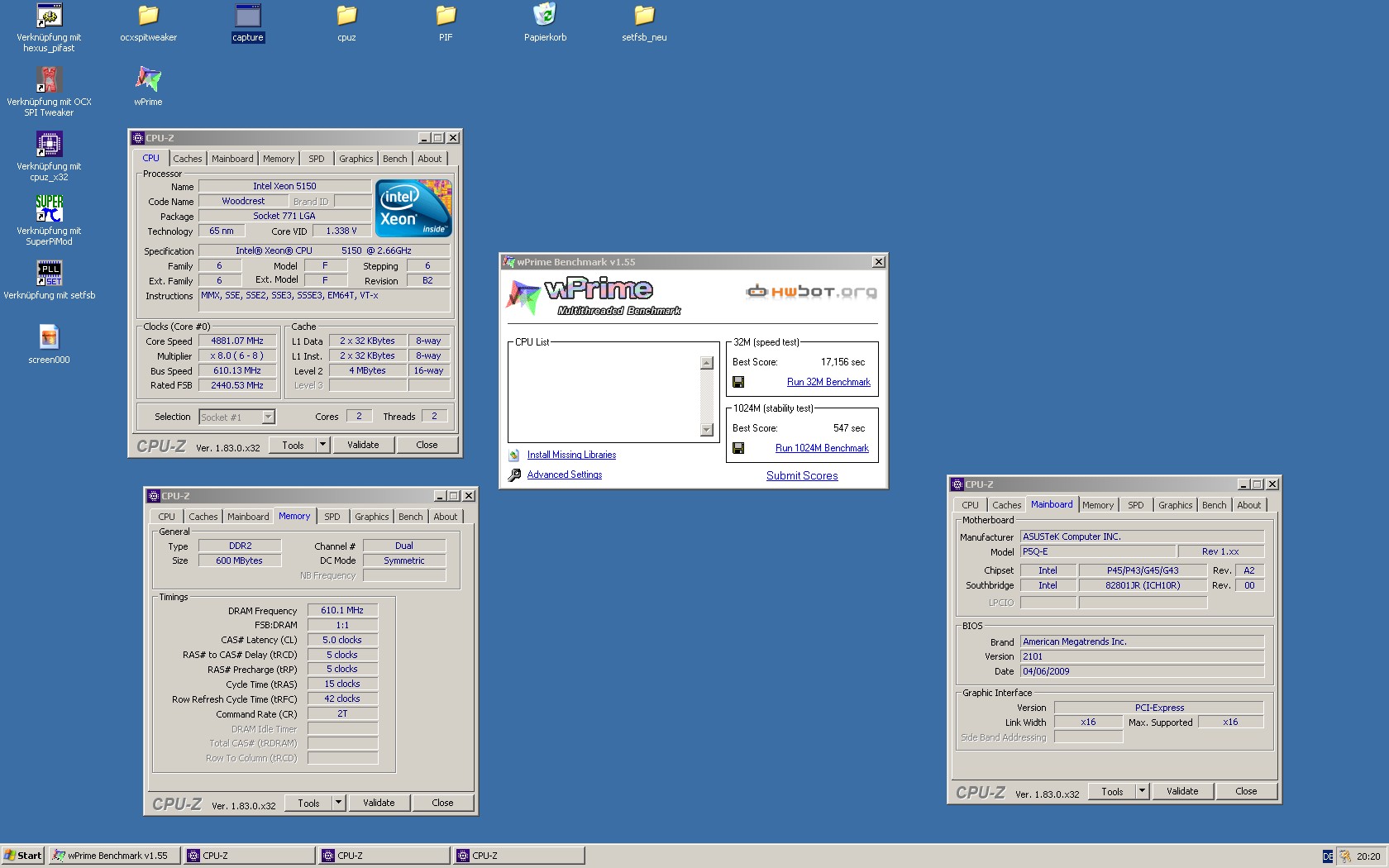The height and width of the screenshot is (868, 1389).
Task: Click Tools button in CPU tab window
Action: click(293, 445)
